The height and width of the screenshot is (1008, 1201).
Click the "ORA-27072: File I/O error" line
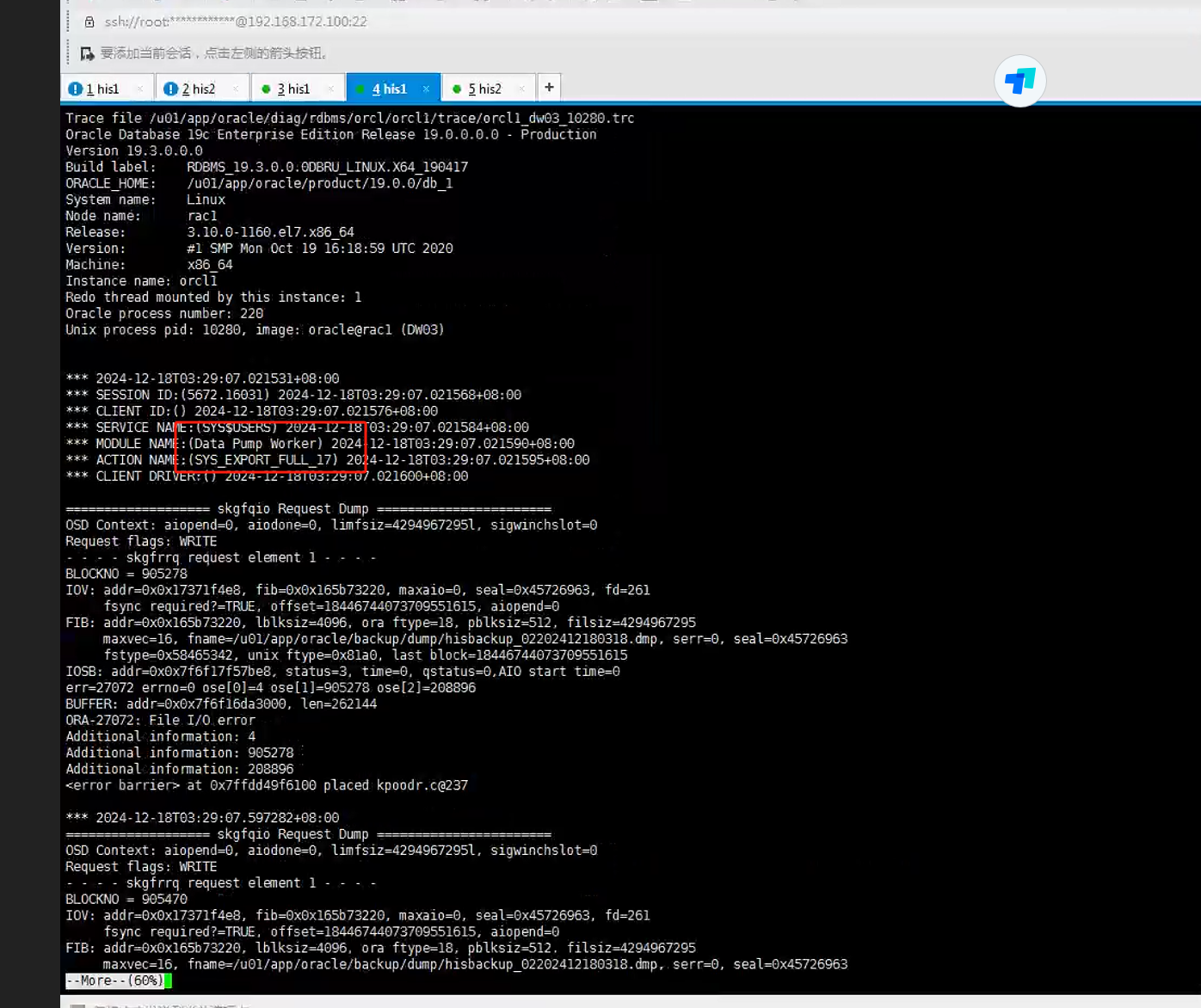160,721
